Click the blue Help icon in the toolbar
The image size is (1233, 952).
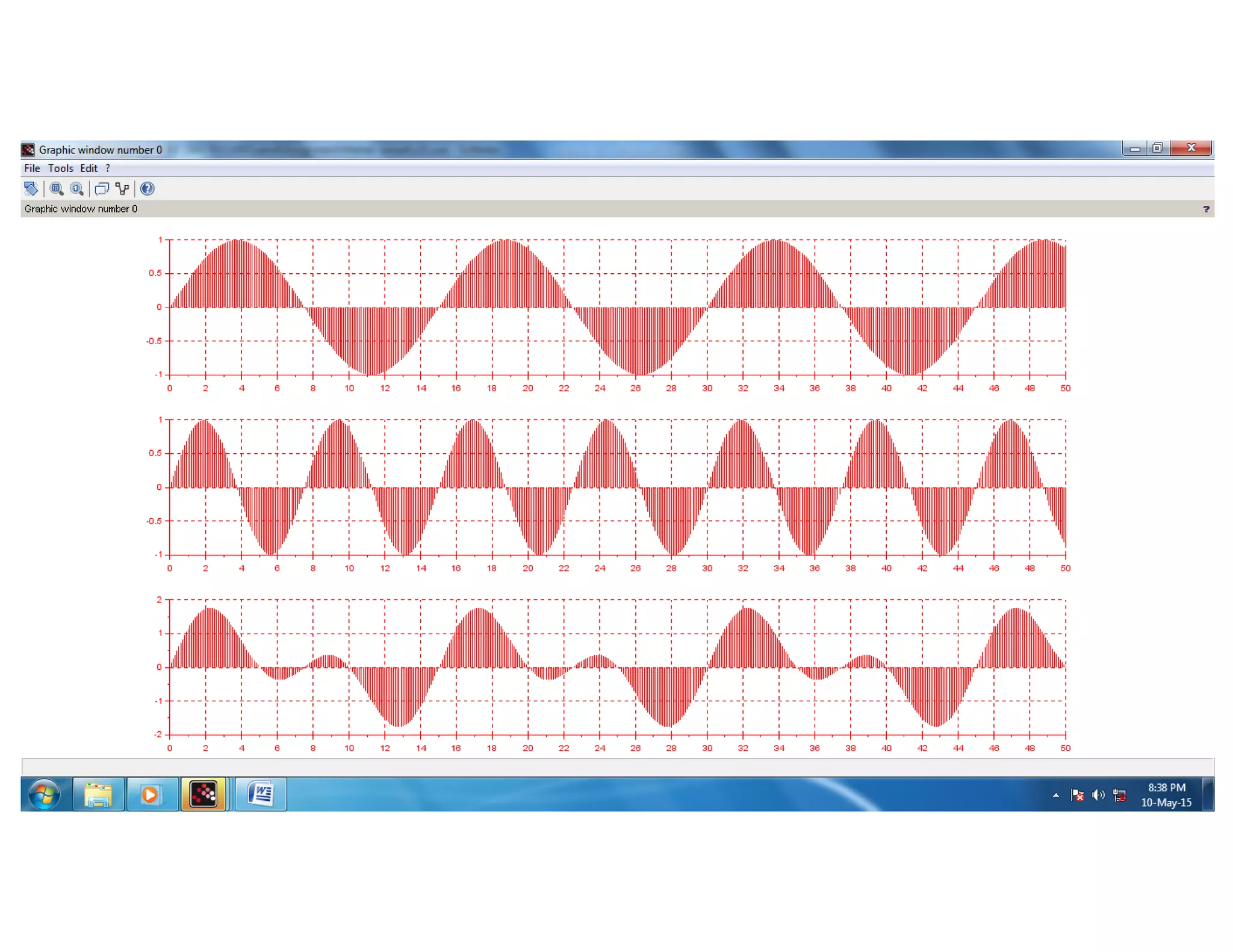(148, 189)
